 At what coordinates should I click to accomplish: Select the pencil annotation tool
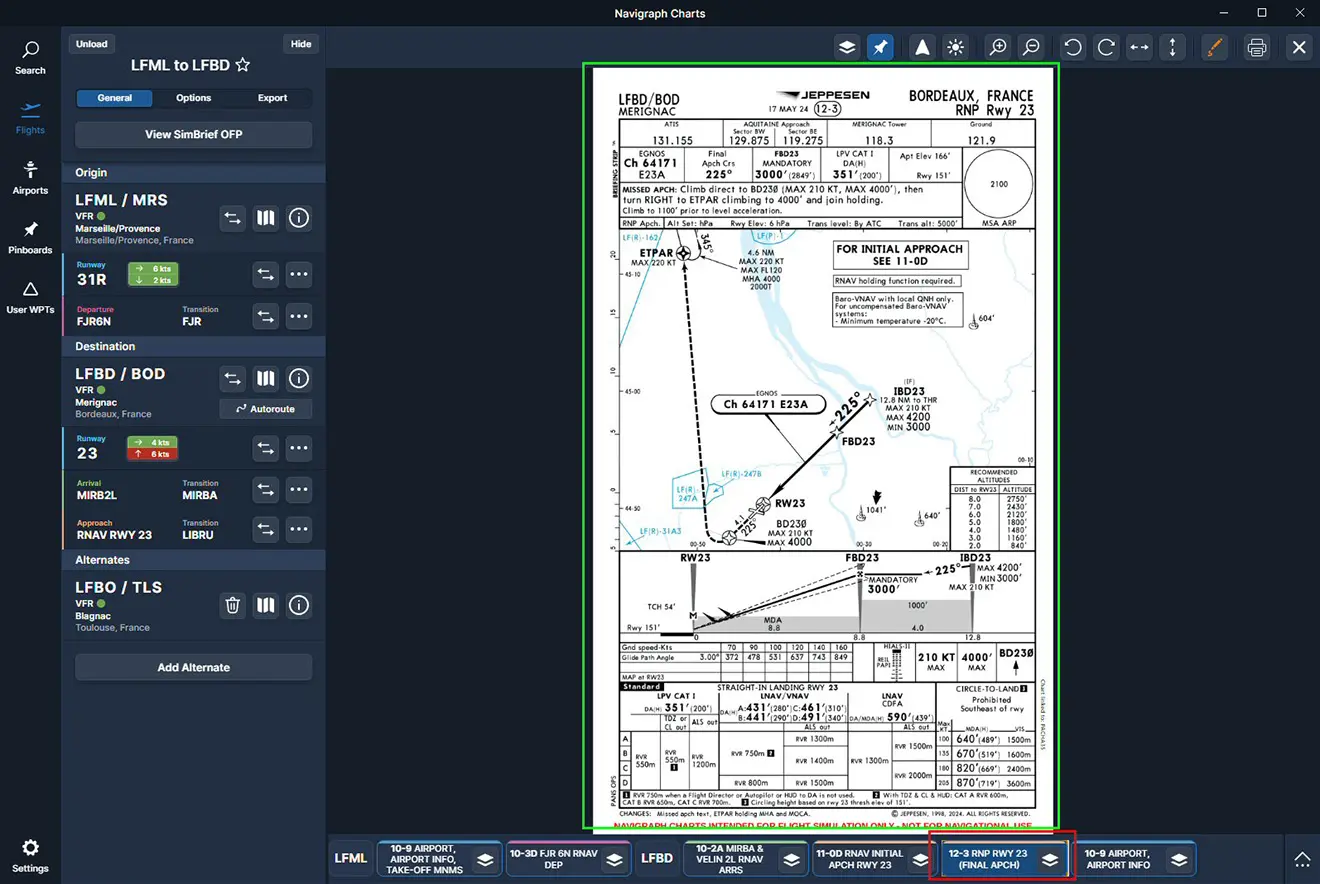click(1213, 47)
